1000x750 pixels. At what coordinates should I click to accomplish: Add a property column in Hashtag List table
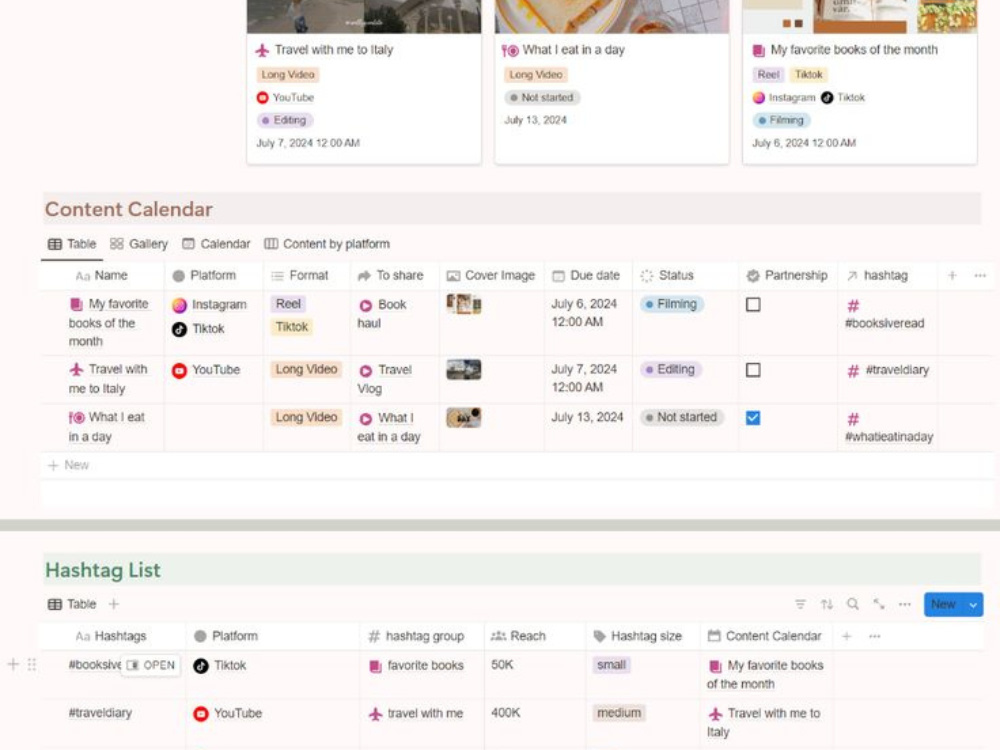(846, 636)
